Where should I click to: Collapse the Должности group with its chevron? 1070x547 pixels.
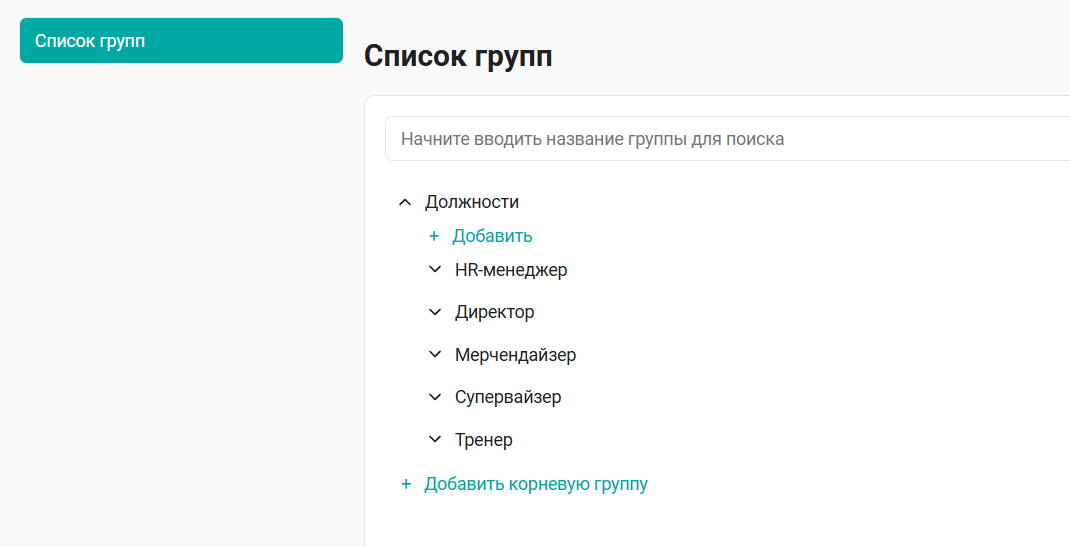point(405,202)
